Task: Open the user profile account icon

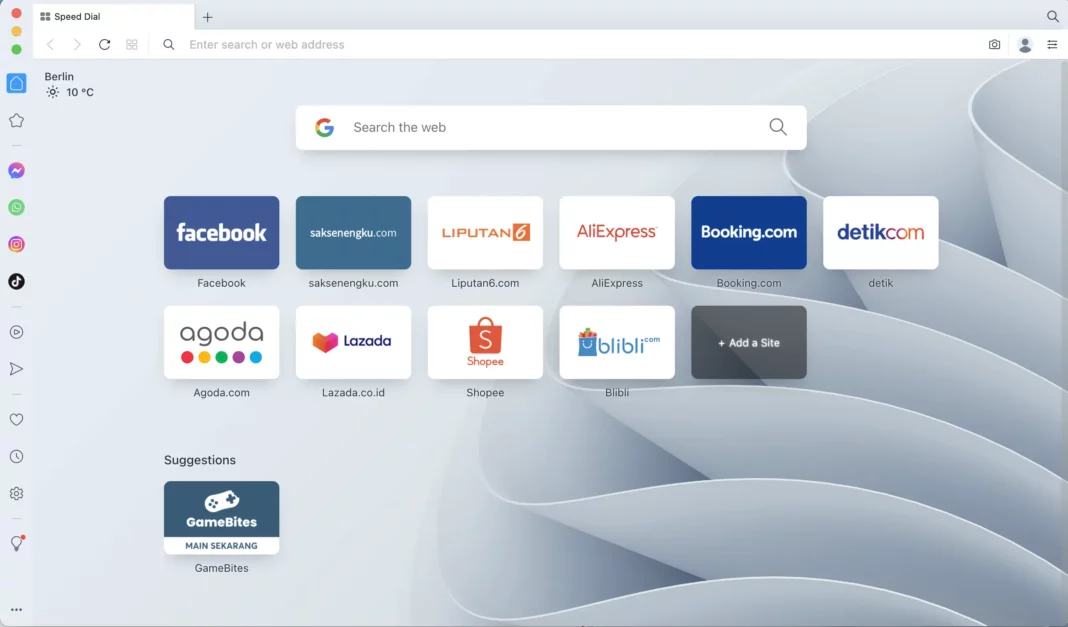Action: coord(1025,44)
